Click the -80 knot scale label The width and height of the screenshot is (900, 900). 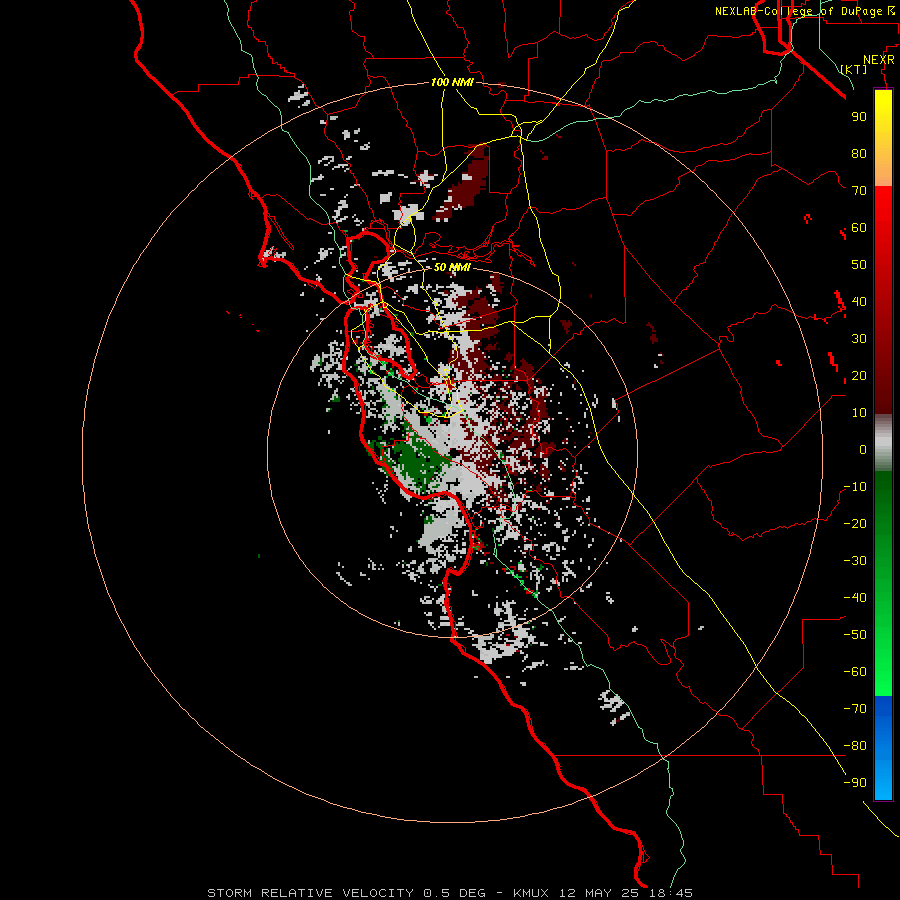pyautogui.click(x=855, y=746)
